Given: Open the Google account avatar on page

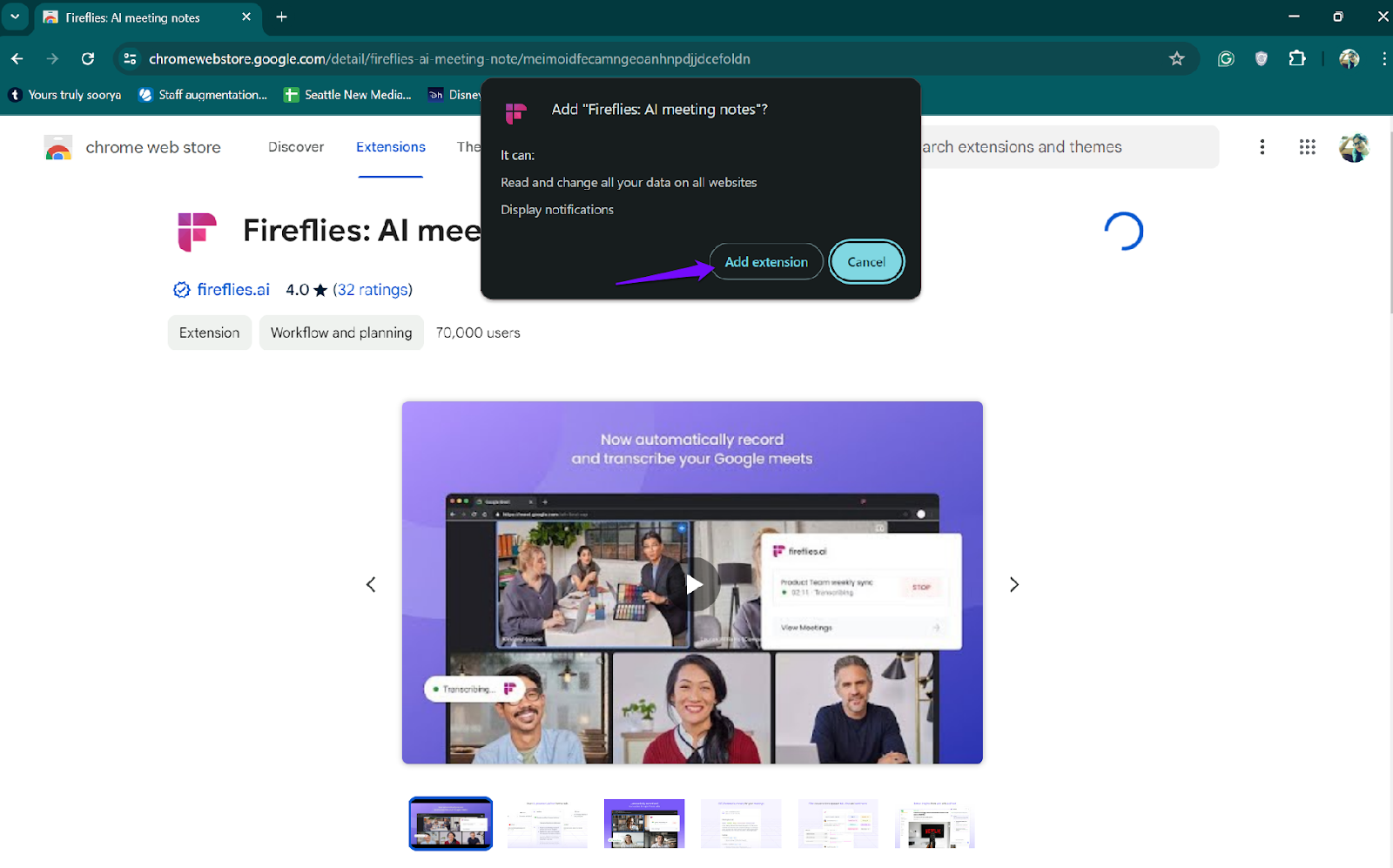Looking at the screenshot, I should click(1354, 147).
